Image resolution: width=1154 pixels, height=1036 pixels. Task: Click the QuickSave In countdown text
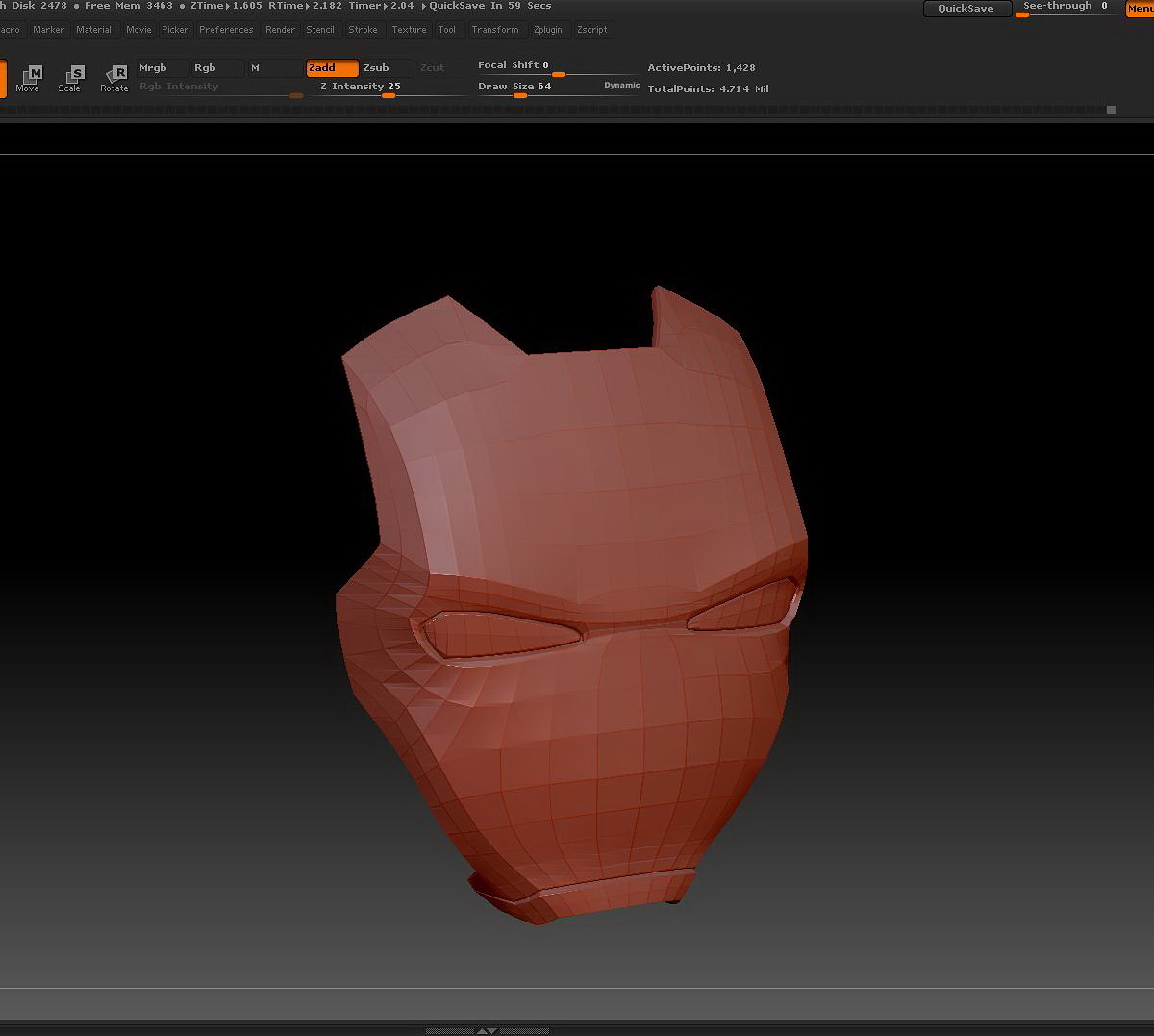click(490, 6)
